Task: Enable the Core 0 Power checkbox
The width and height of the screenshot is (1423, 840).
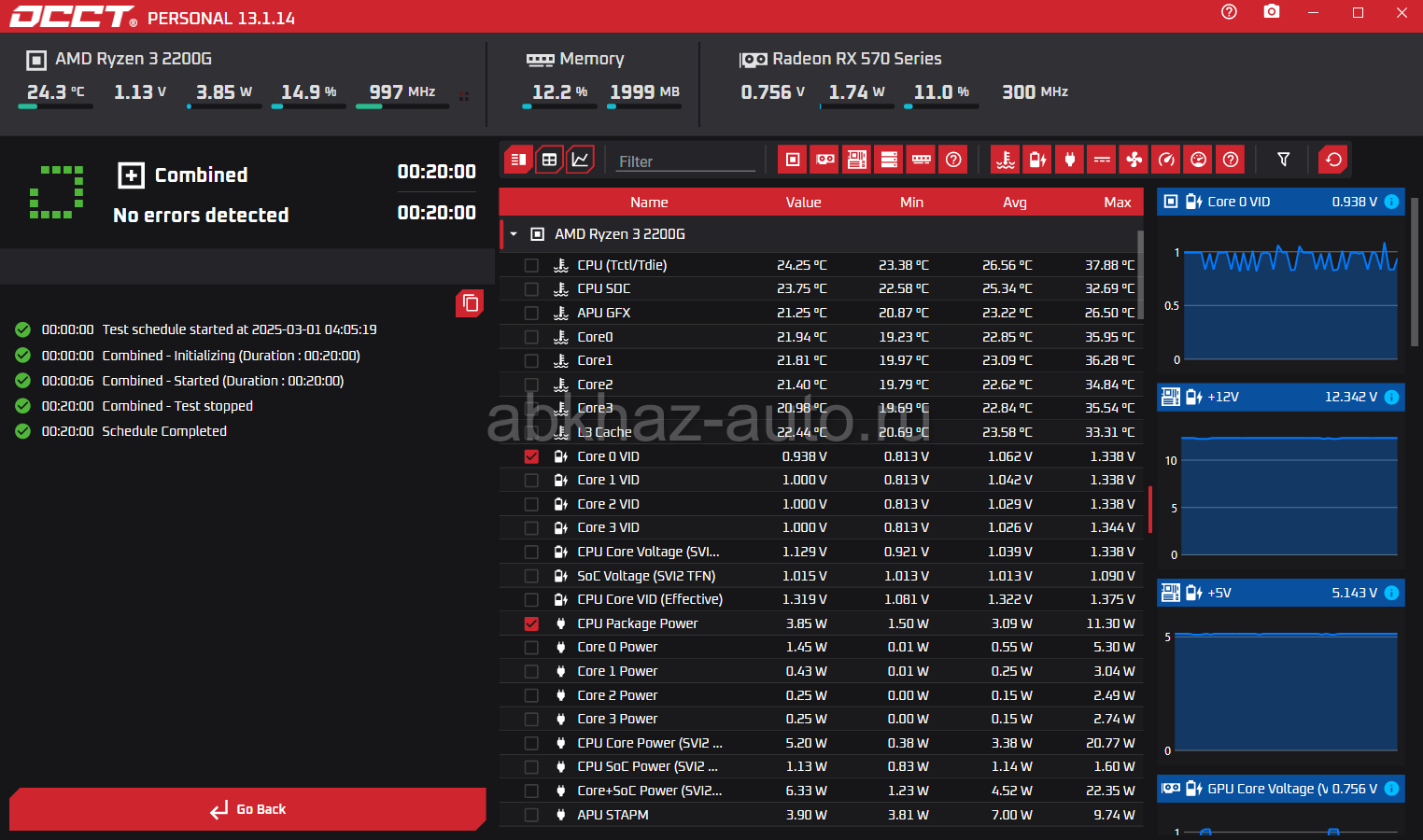Action: click(x=531, y=647)
